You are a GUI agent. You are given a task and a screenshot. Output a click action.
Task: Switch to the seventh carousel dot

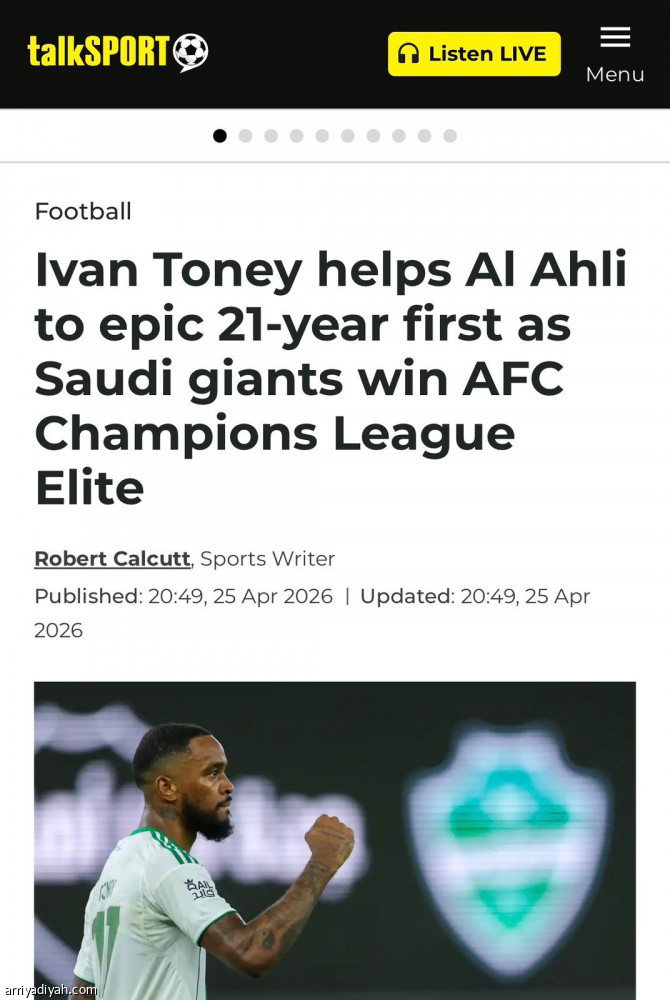tap(373, 136)
